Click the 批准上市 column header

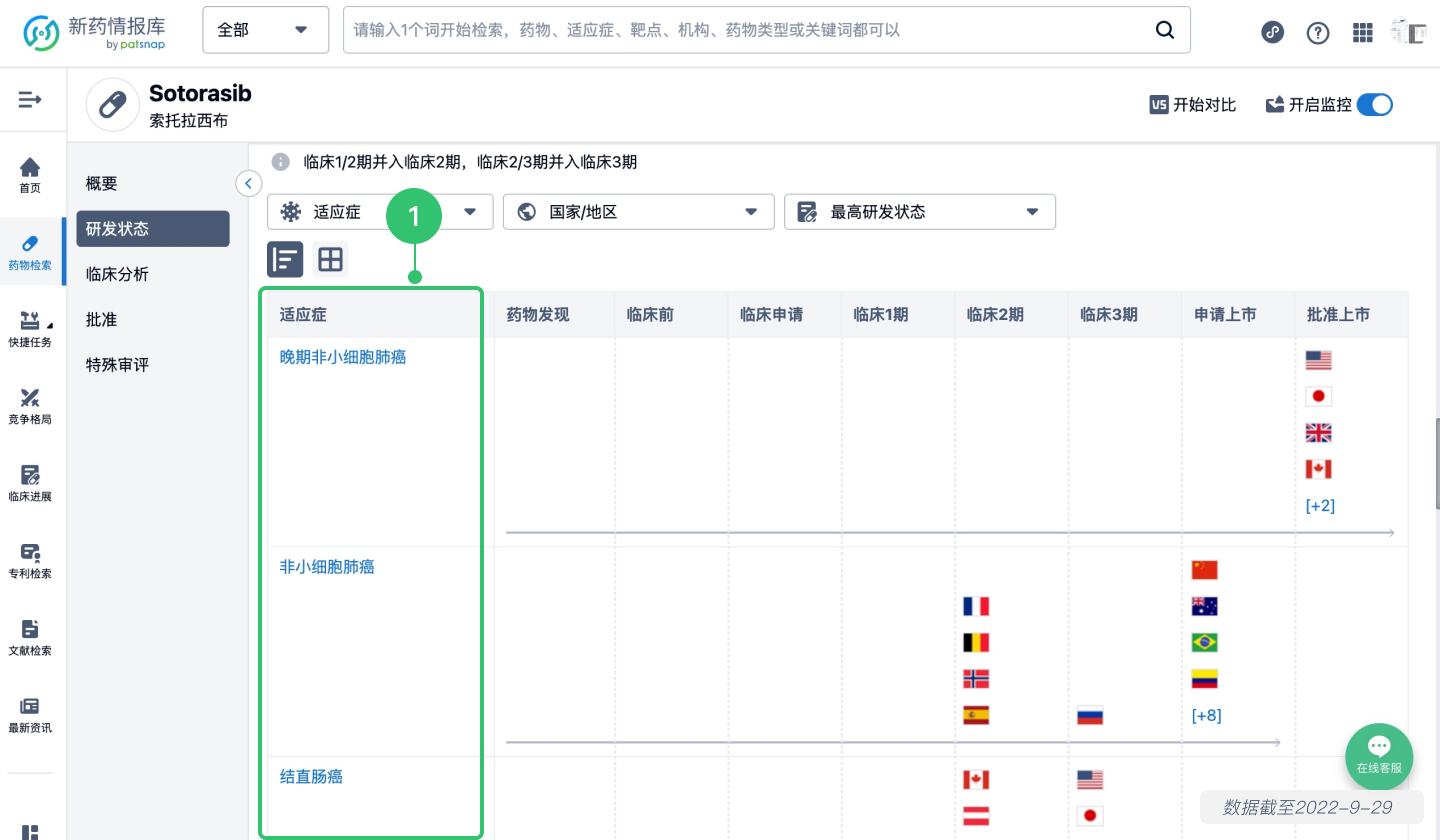1338,314
